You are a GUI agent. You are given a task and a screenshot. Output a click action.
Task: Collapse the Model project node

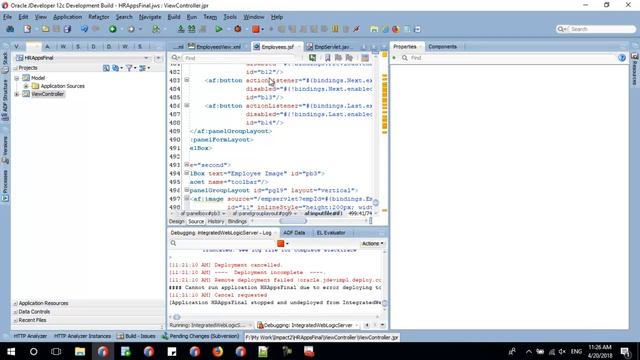(17, 78)
